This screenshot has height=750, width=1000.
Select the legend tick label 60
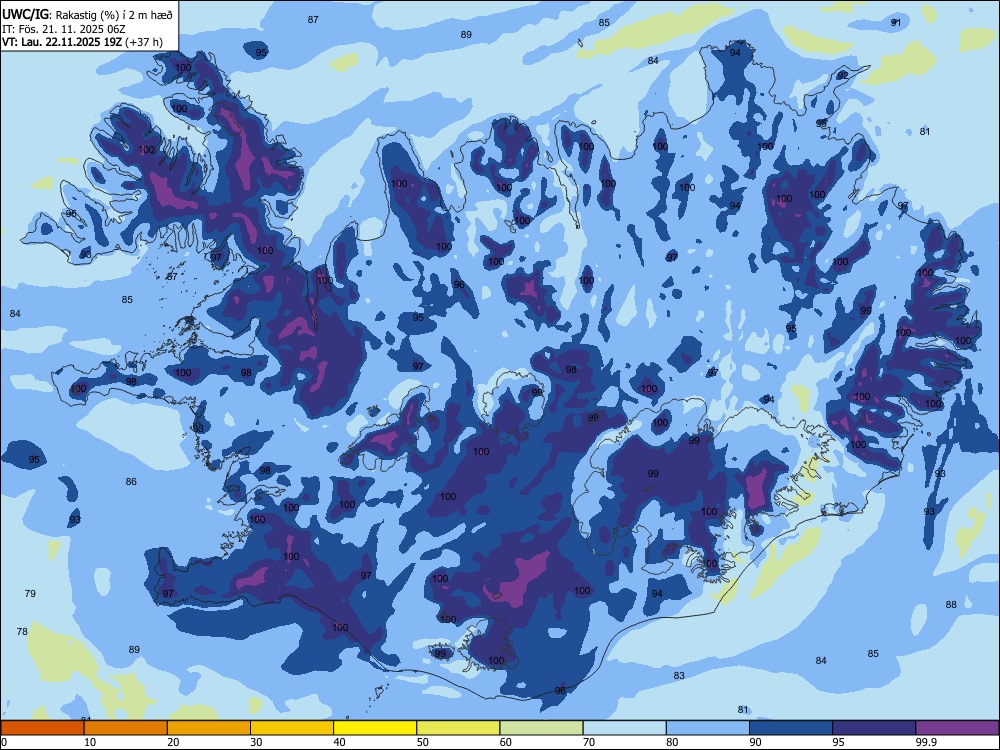[506, 742]
